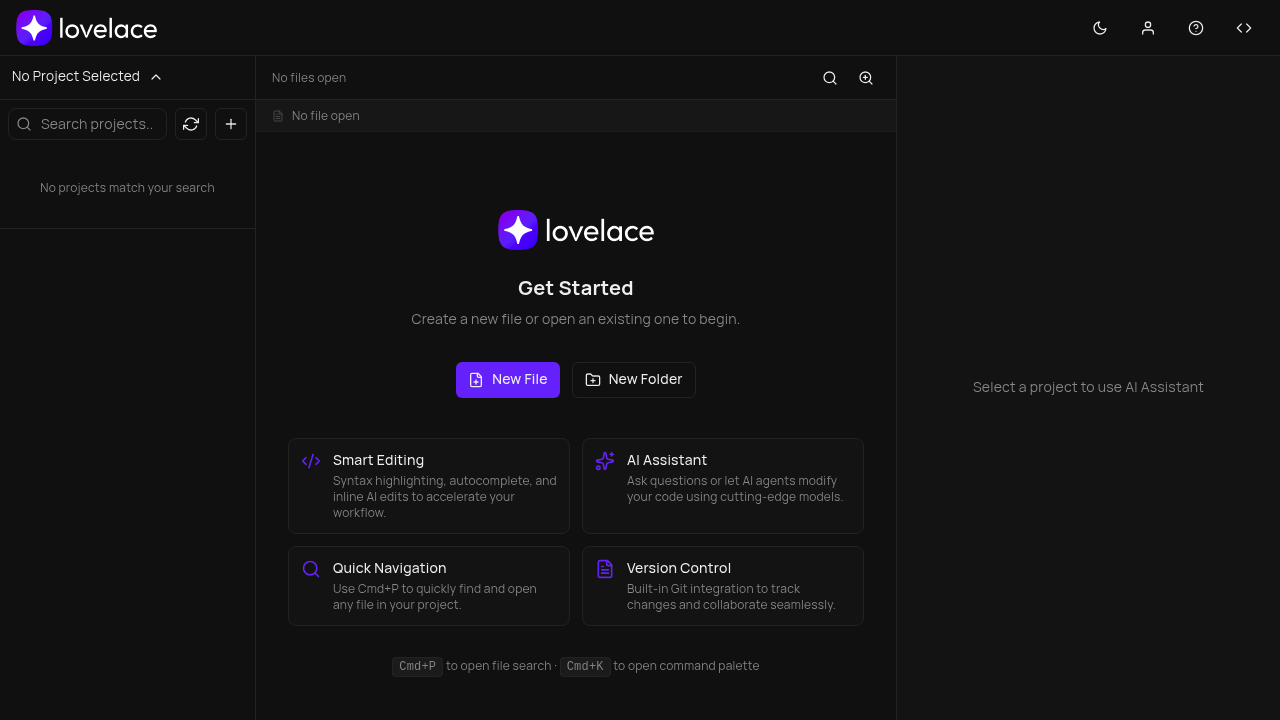Open search from the editor toolbar
1280x720 pixels.
point(829,77)
